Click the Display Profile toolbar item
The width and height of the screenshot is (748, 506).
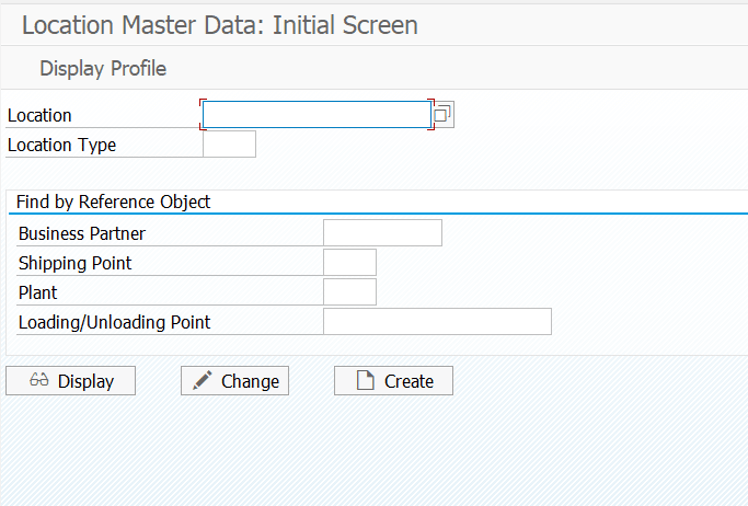pos(103,69)
